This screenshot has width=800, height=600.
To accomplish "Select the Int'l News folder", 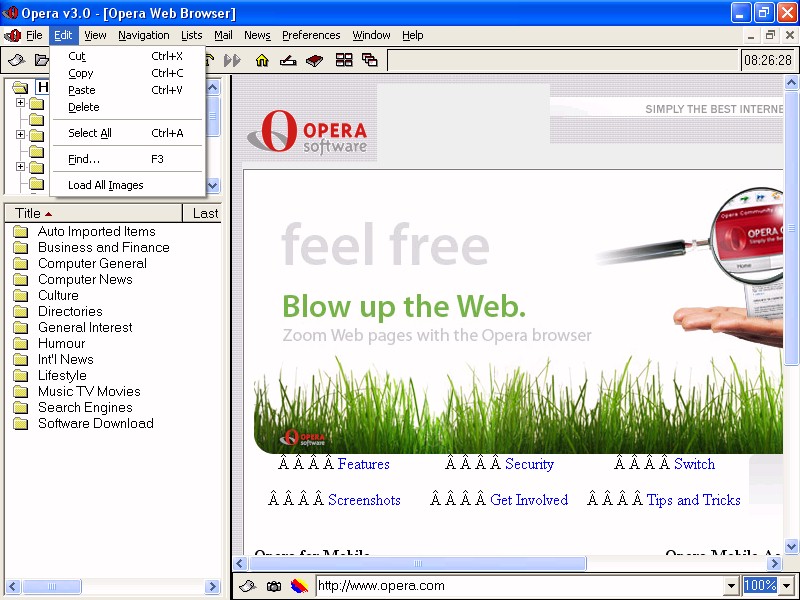I will click(65, 359).
